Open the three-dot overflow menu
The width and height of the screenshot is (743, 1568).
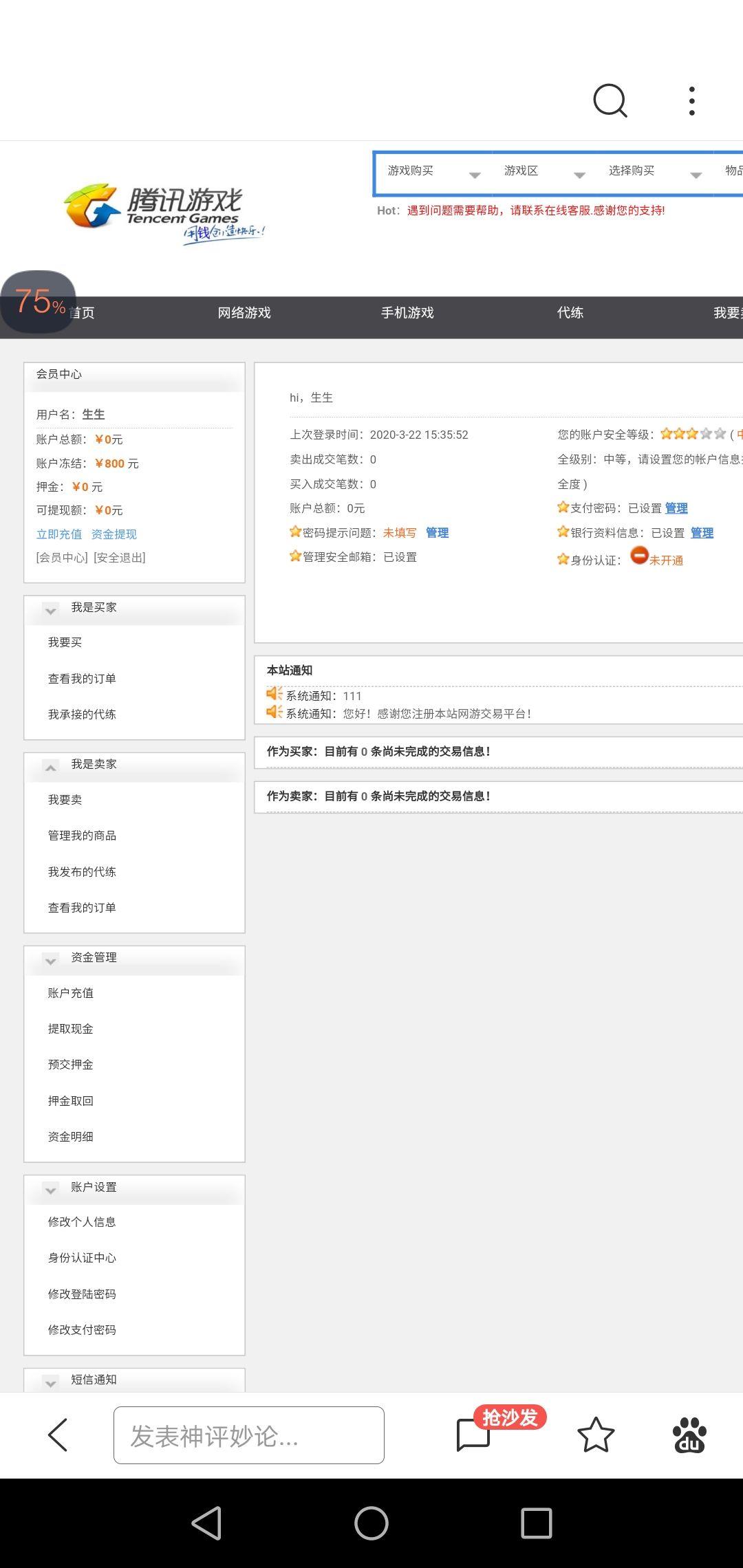pos(691,101)
